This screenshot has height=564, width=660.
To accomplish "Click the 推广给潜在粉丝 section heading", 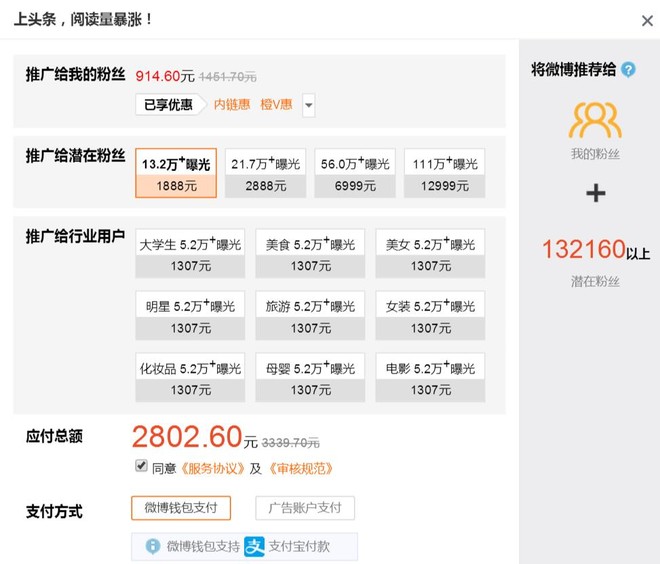I will [75, 155].
